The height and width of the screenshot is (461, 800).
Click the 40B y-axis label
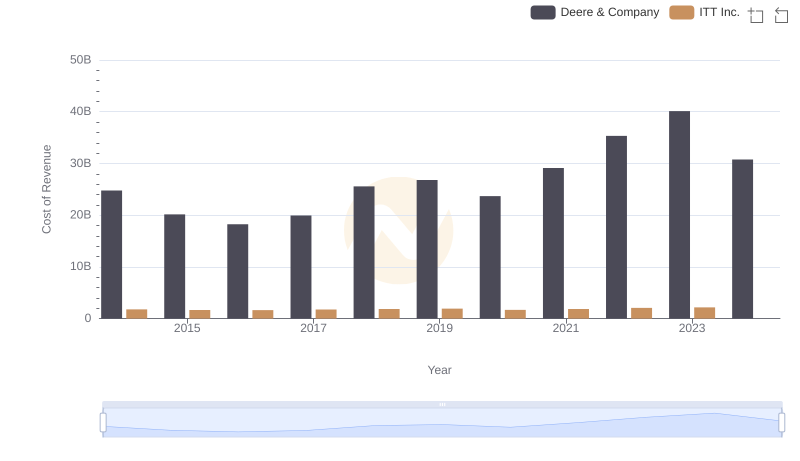click(x=81, y=111)
